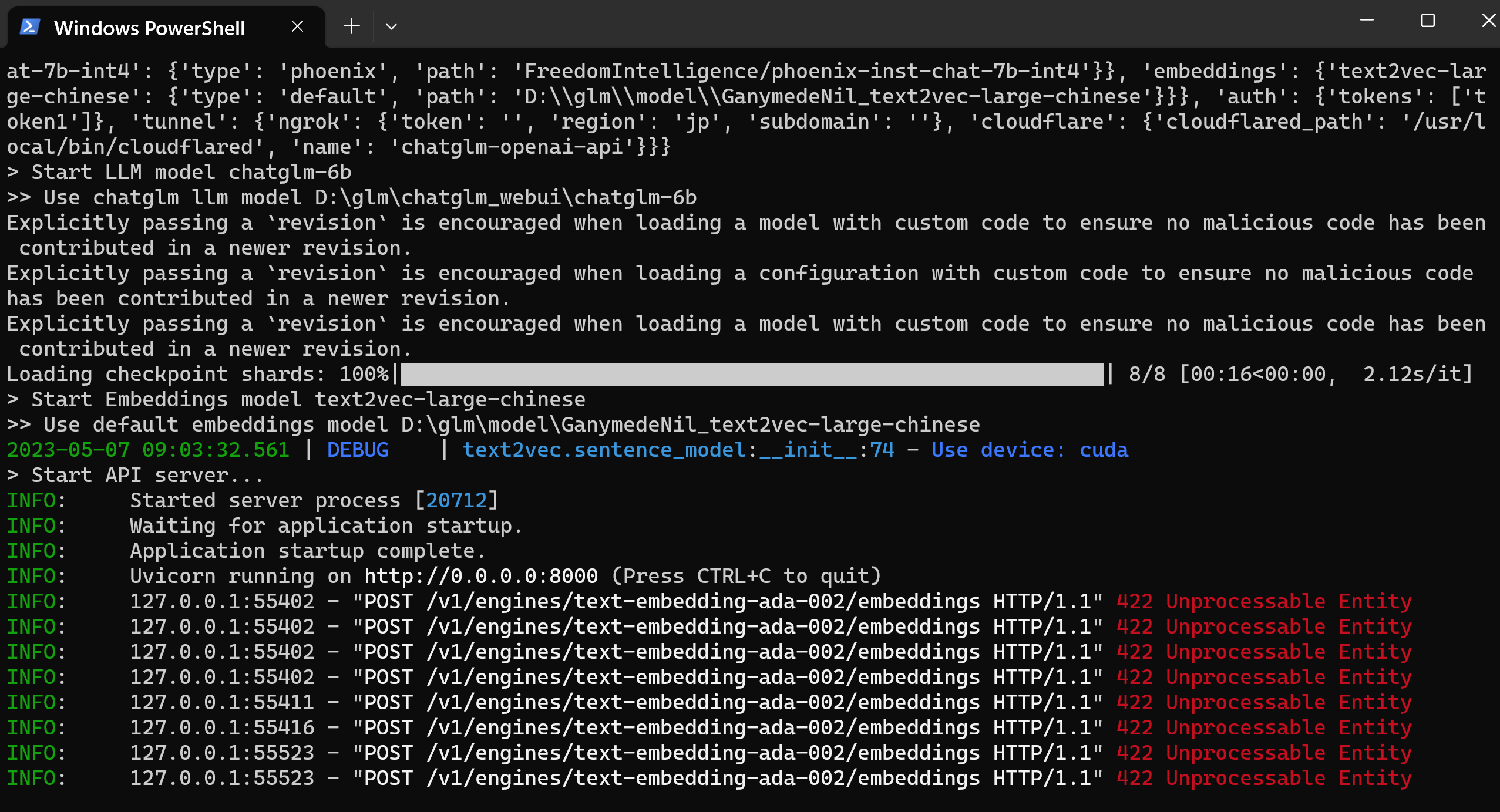Viewport: 1500px width, 812px height.
Task: Select the Windows PowerShell tab
Action: (149, 27)
